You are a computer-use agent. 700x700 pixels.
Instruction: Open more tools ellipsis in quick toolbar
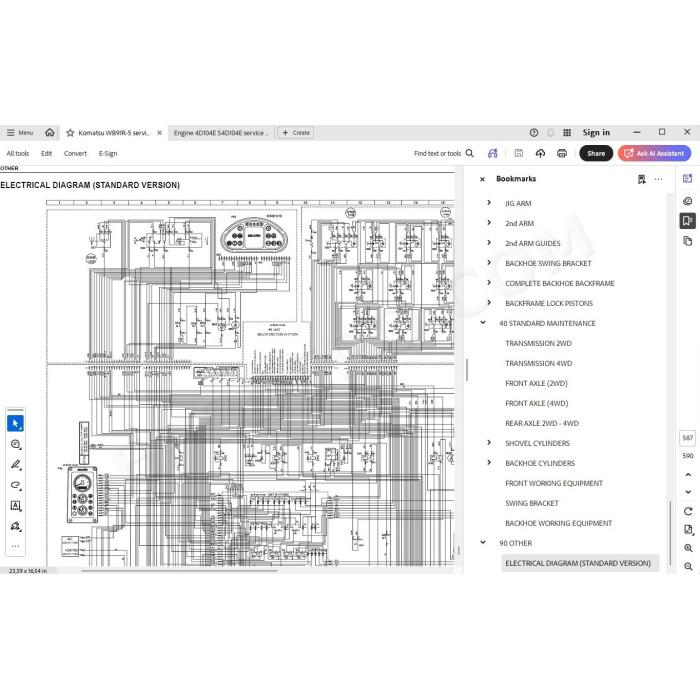coord(16,546)
